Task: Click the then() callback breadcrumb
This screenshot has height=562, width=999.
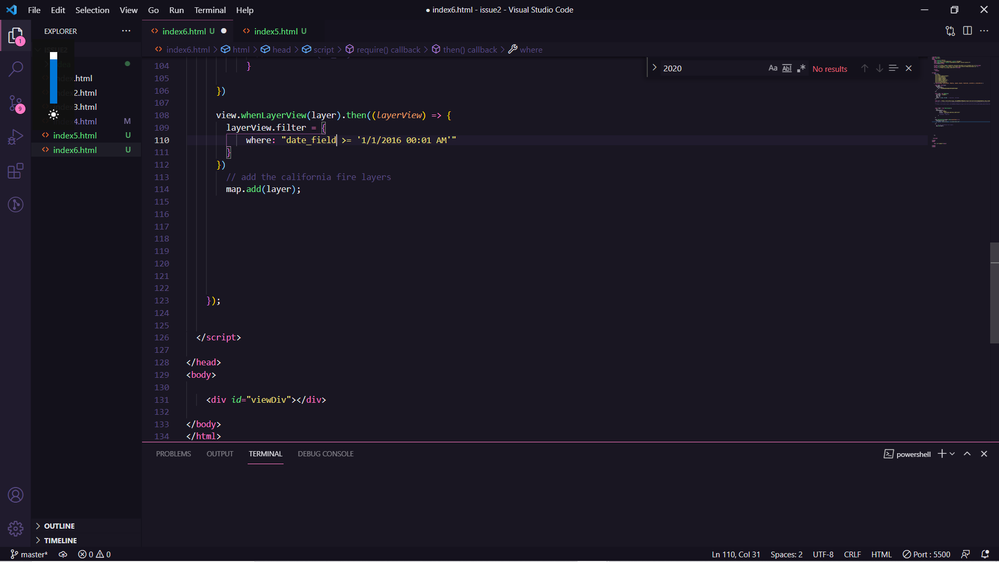Action: click(464, 50)
